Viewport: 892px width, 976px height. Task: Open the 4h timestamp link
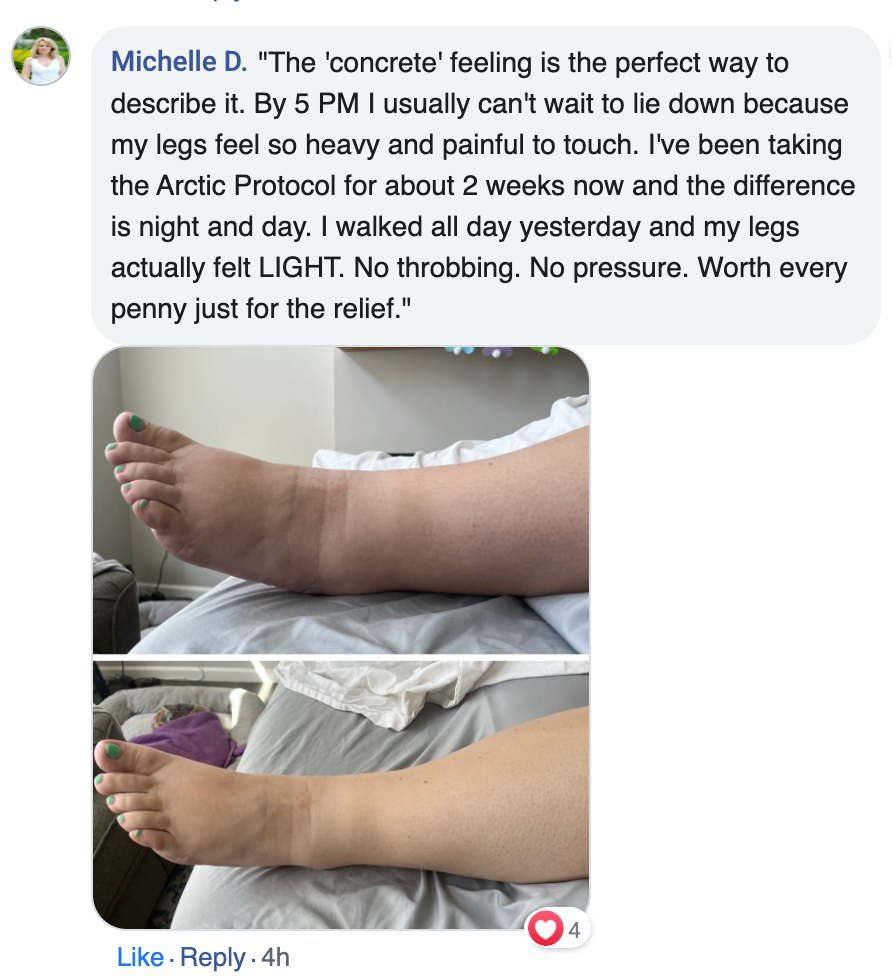[276, 957]
